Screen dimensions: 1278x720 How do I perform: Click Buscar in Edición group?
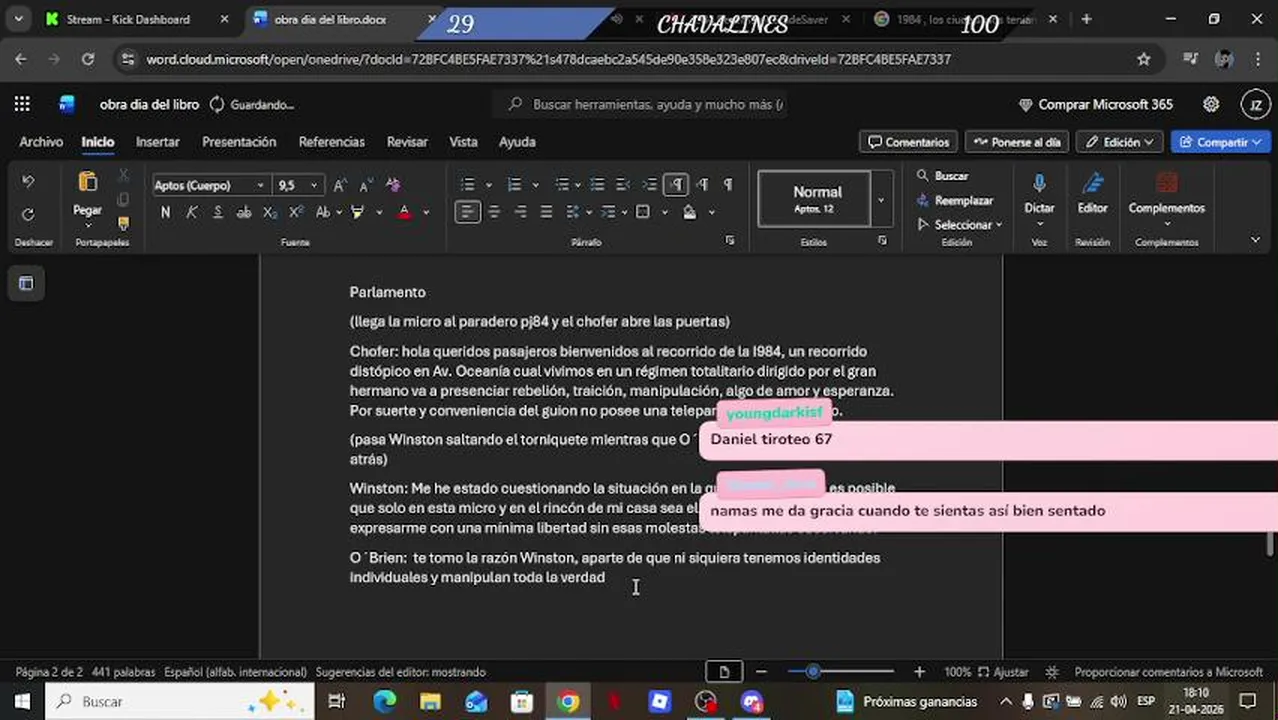click(x=943, y=176)
